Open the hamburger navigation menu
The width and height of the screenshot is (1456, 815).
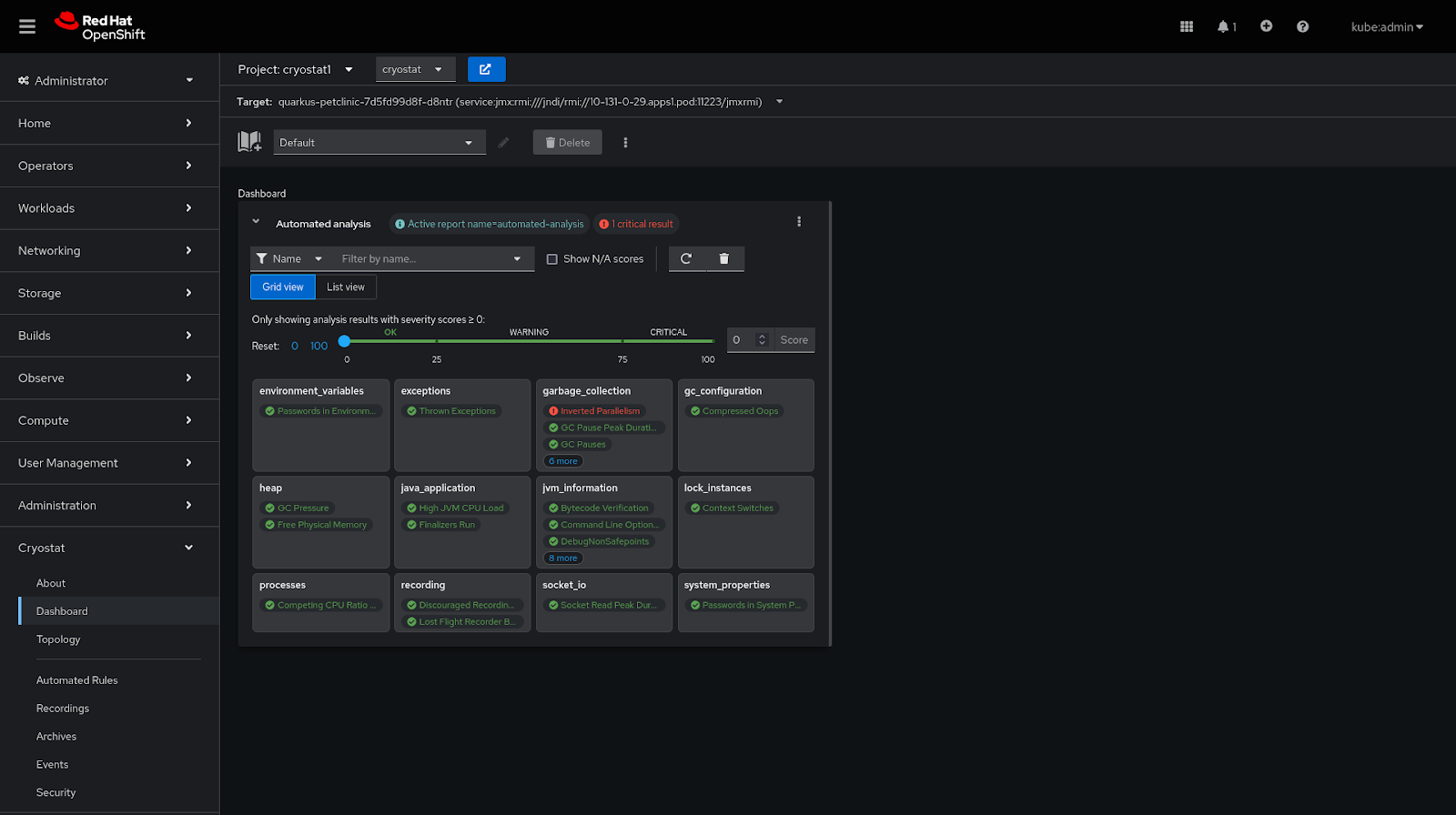pyautogui.click(x=27, y=26)
